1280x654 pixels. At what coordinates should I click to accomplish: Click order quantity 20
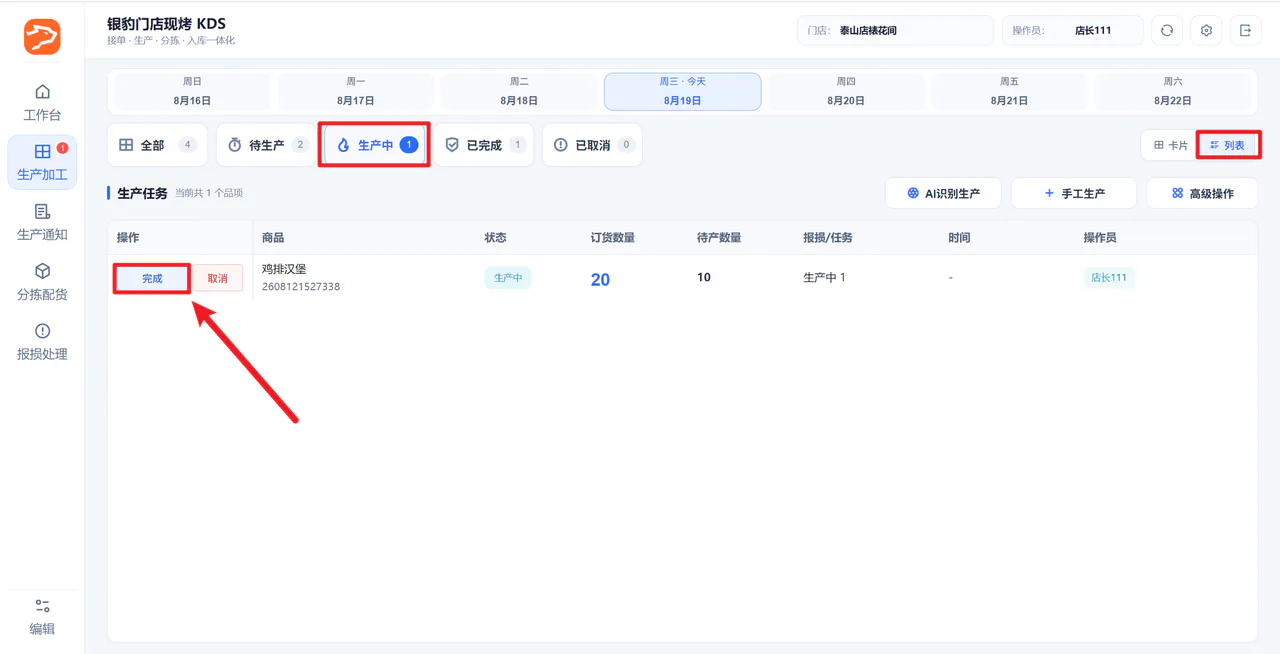click(x=600, y=280)
